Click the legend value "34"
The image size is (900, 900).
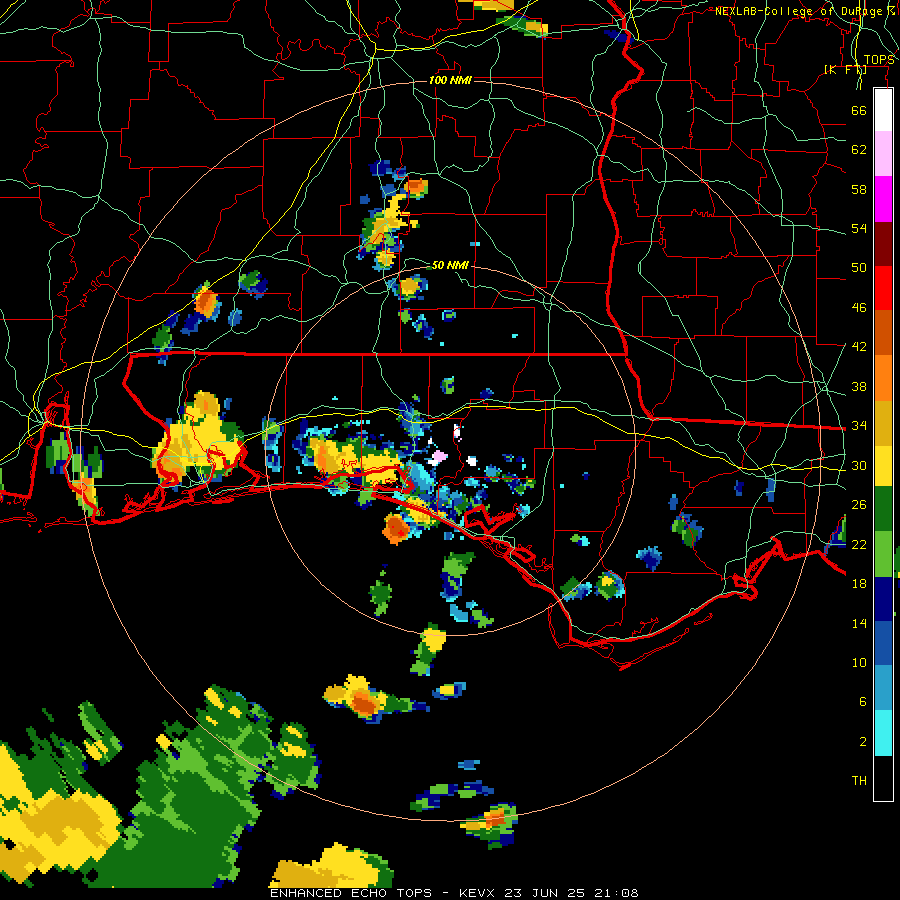point(859,425)
